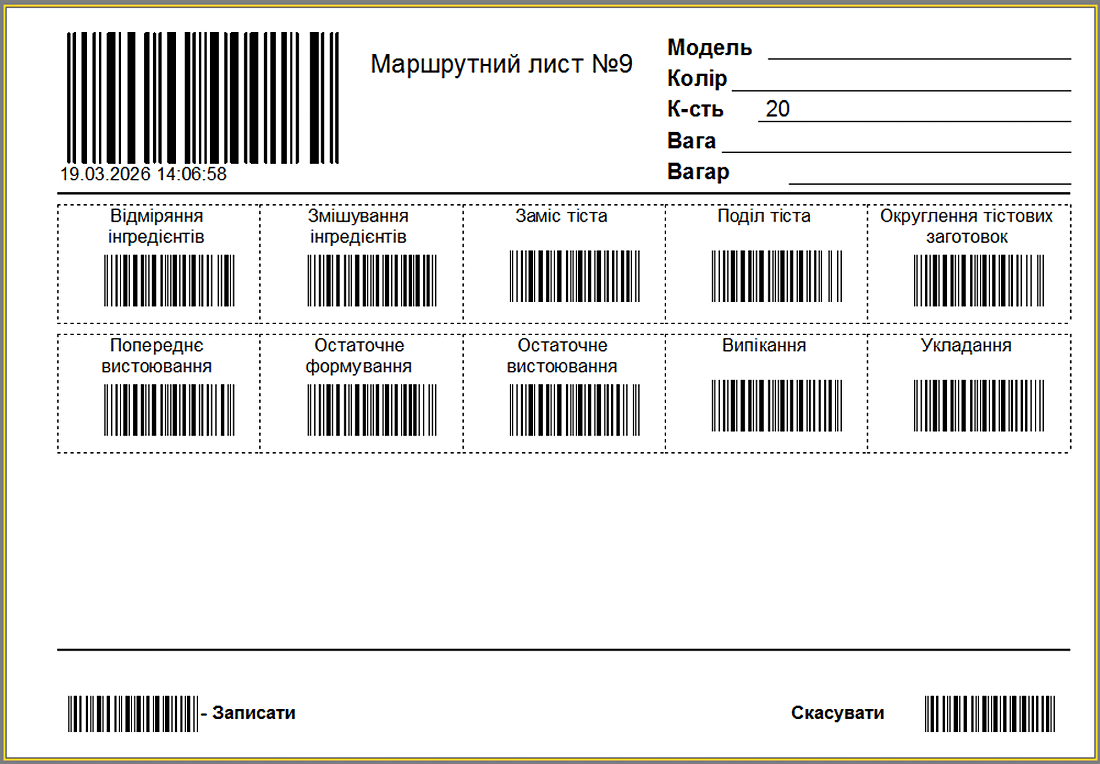
Task: Click the Скасувати label
Action: point(838,713)
